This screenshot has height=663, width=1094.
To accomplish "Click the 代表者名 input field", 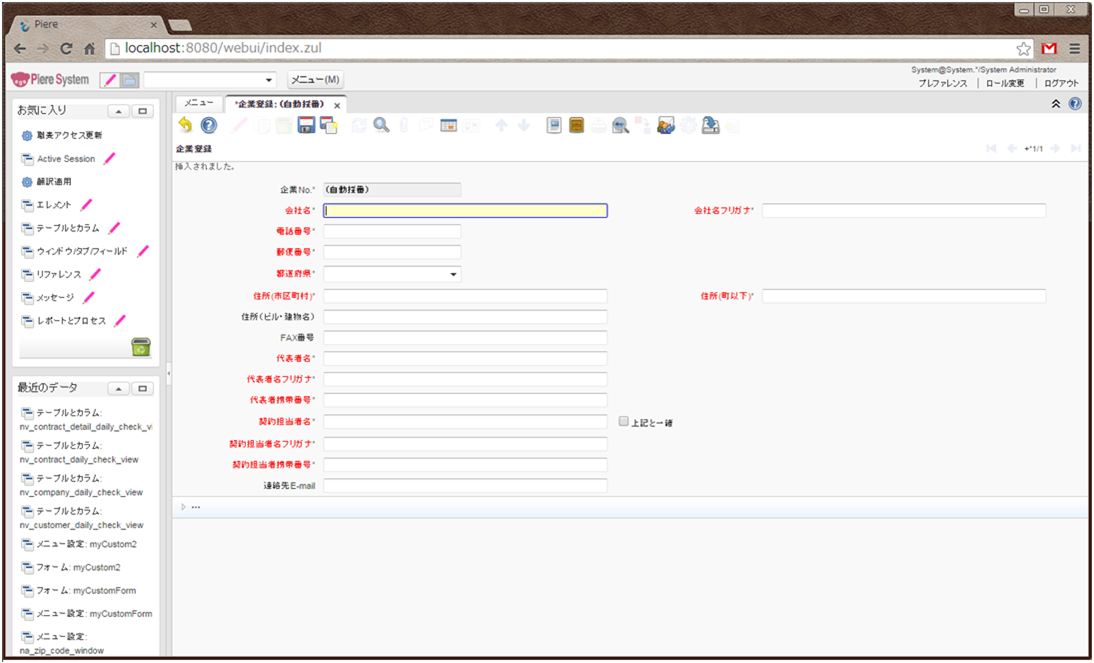I will tap(465, 359).
